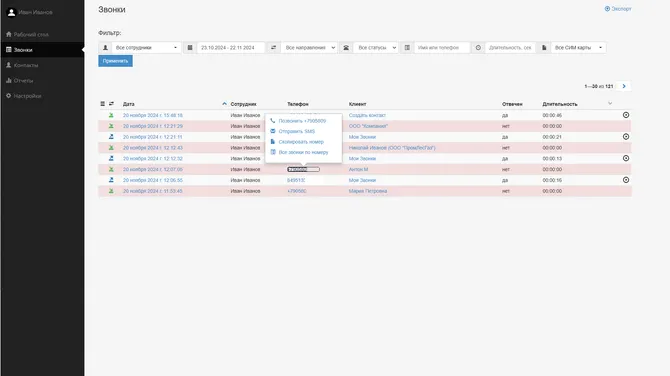Click the Мои Звонки link in the 12:21:11 row

[362, 137]
